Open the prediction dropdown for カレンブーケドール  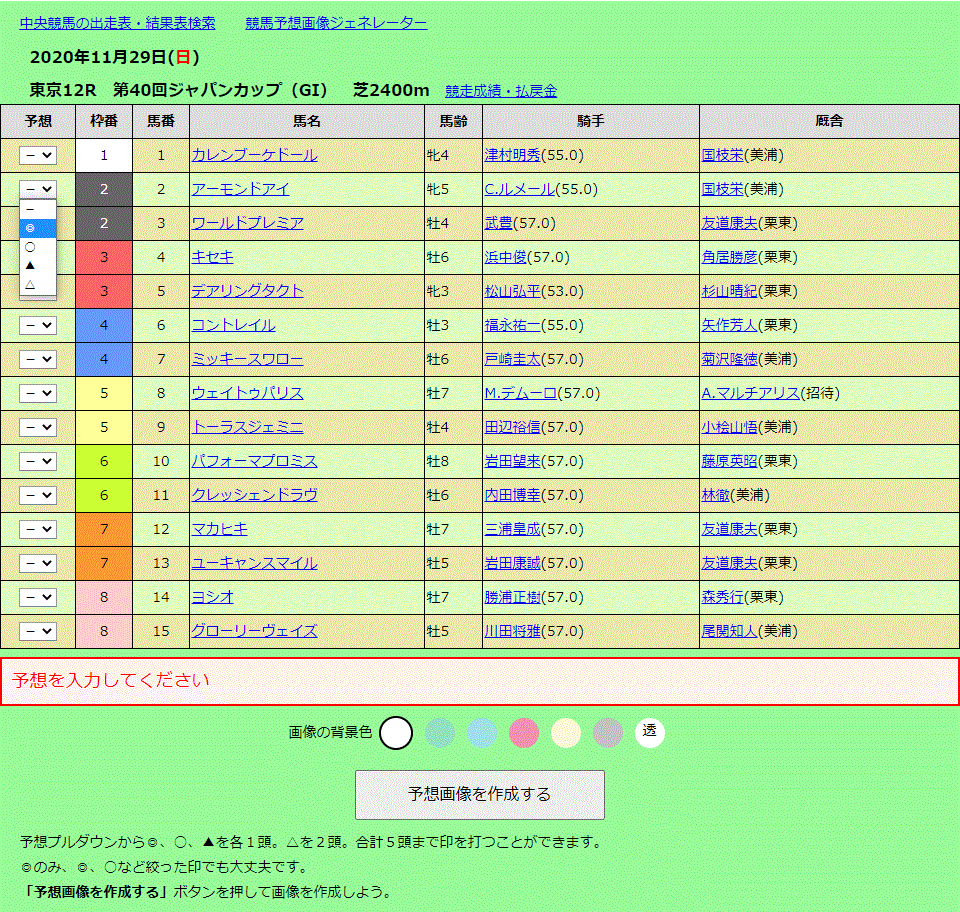[38, 154]
